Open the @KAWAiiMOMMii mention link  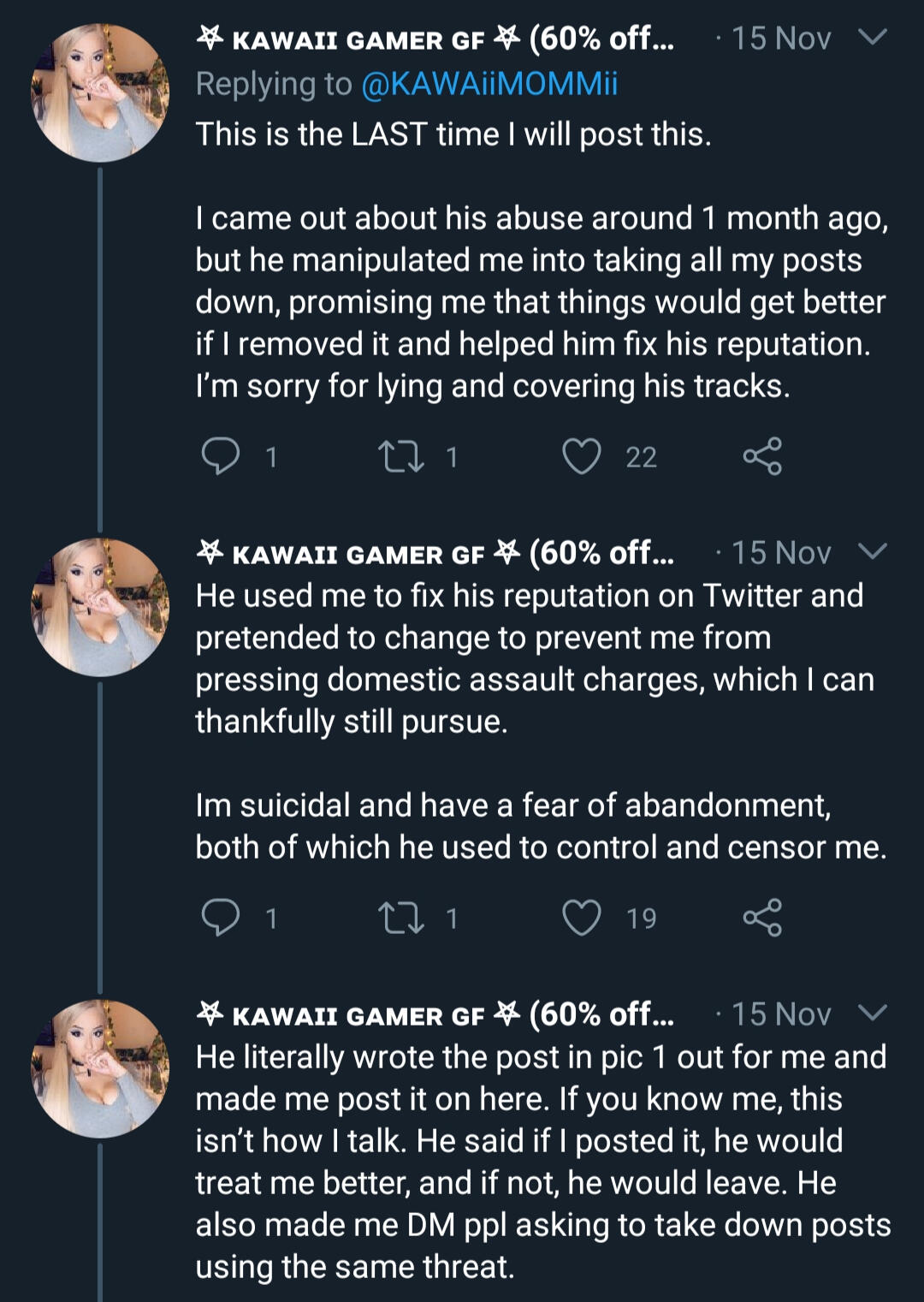489,84
